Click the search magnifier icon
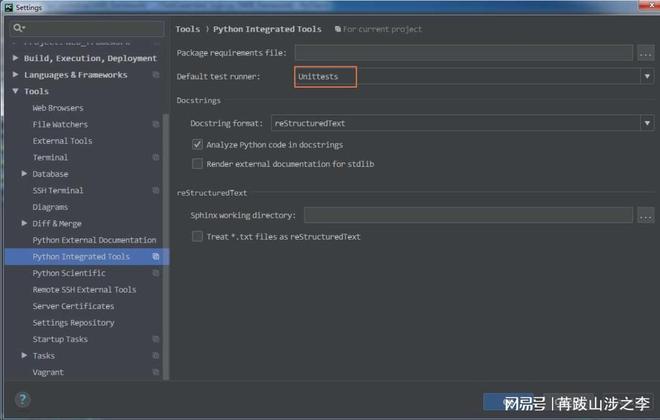The width and height of the screenshot is (660, 420). (19, 28)
